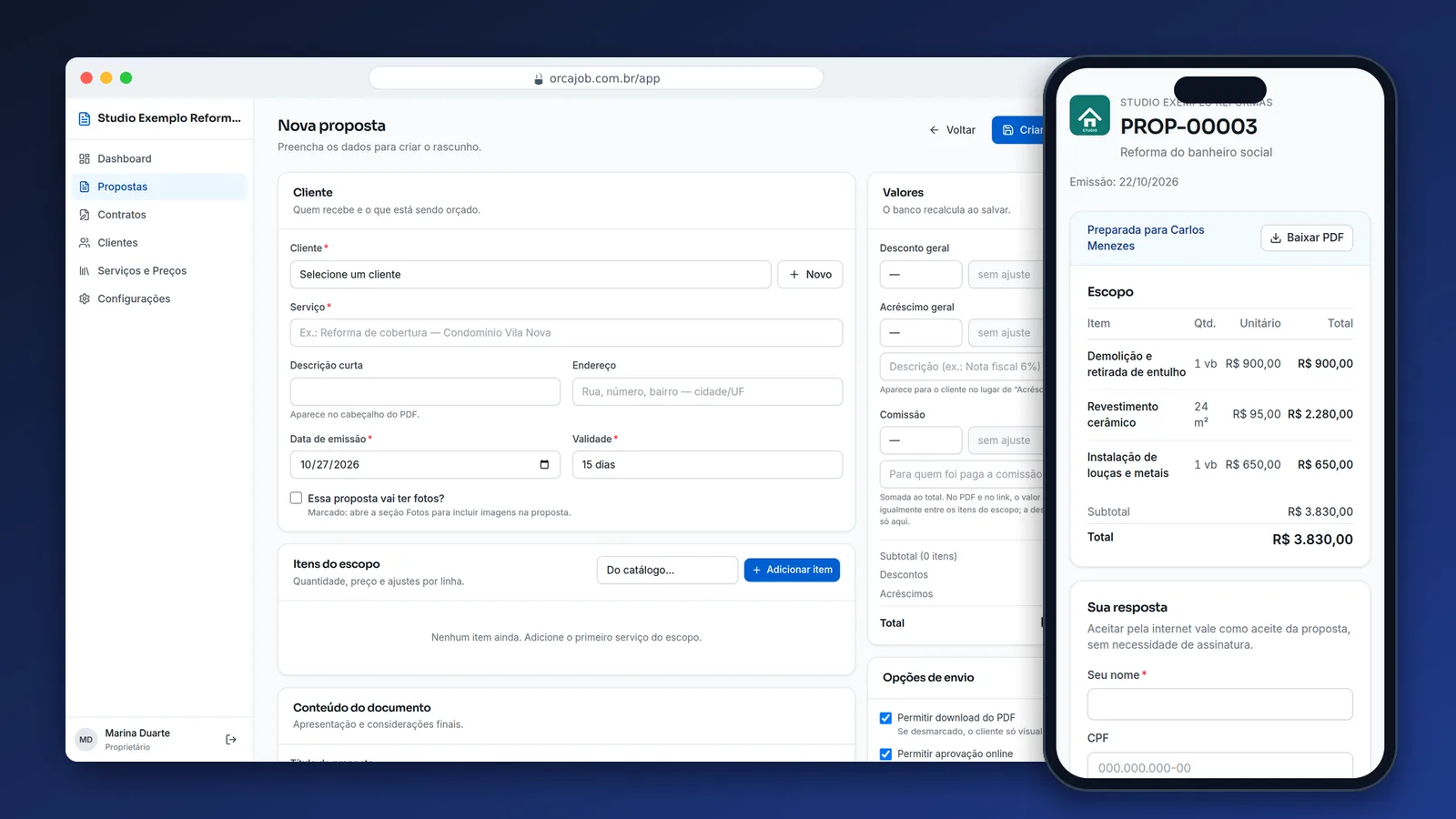The width and height of the screenshot is (1456, 819).
Task: Open the Acréscimo geral type selector
Action: pyautogui.click(x=921, y=333)
